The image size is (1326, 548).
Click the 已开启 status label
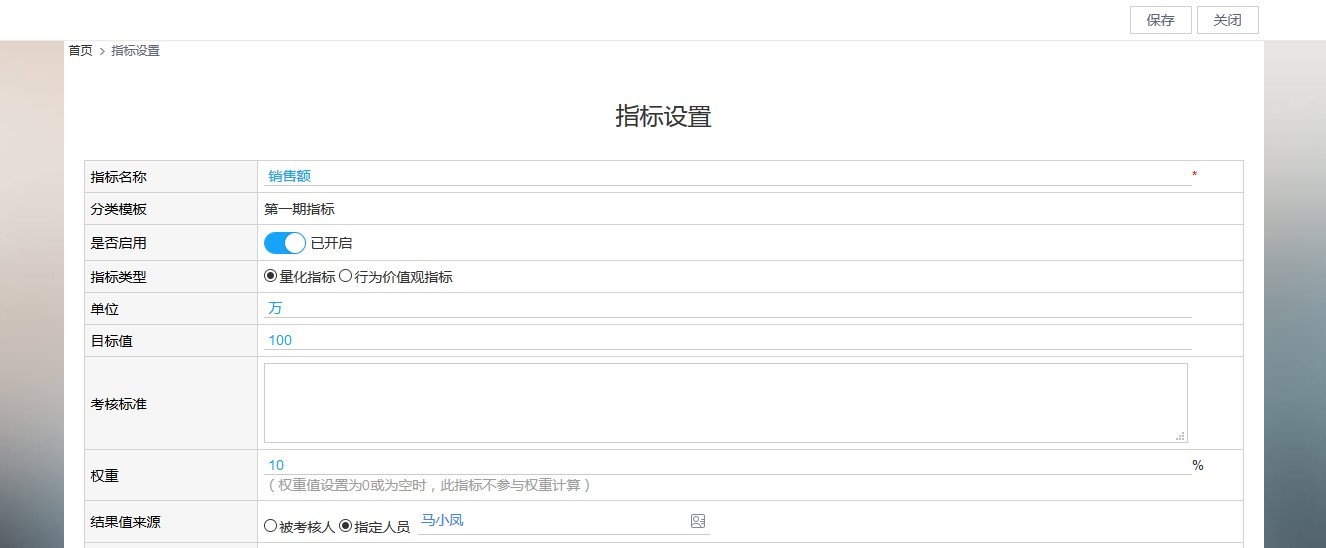(331, 243)
